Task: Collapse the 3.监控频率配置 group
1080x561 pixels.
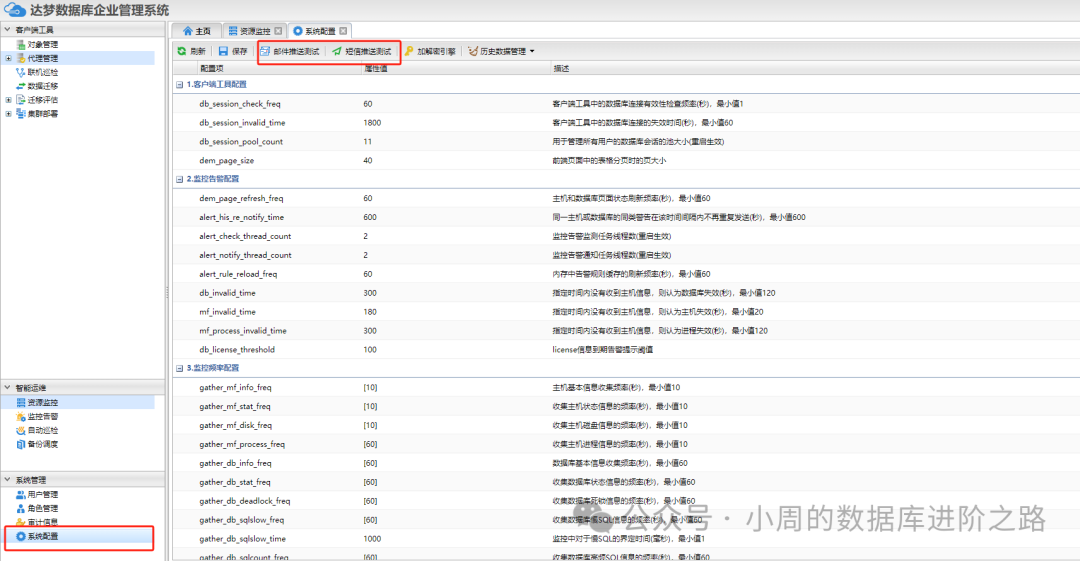Action: 180,368
